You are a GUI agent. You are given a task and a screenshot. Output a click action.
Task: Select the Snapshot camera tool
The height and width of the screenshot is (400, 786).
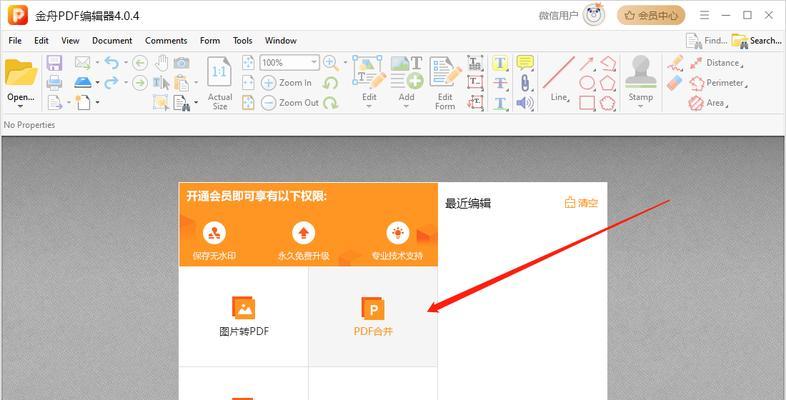point(181,63)
